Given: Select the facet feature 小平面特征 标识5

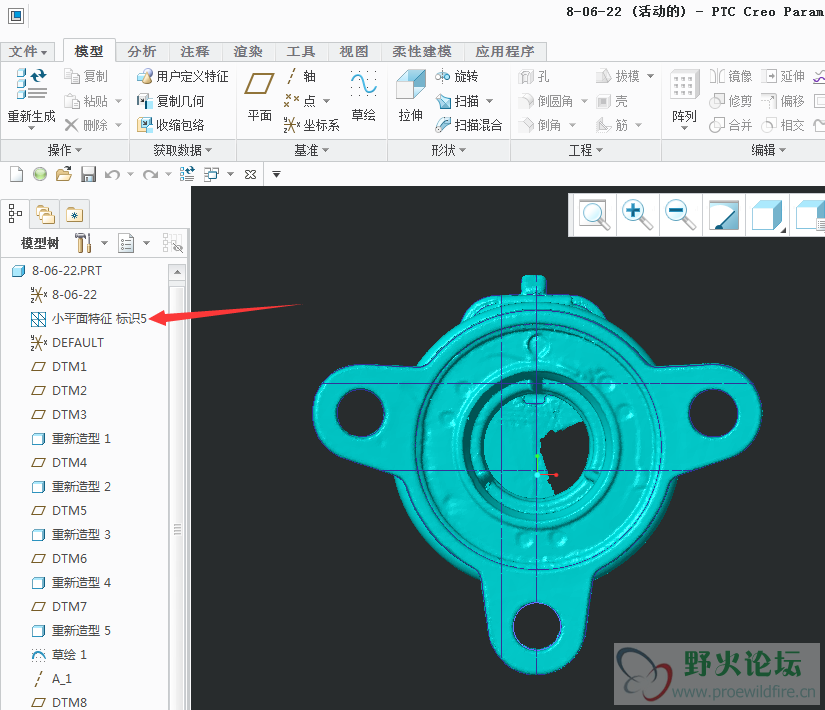Looking at the screenshot, I should click(x=88, y=318).
